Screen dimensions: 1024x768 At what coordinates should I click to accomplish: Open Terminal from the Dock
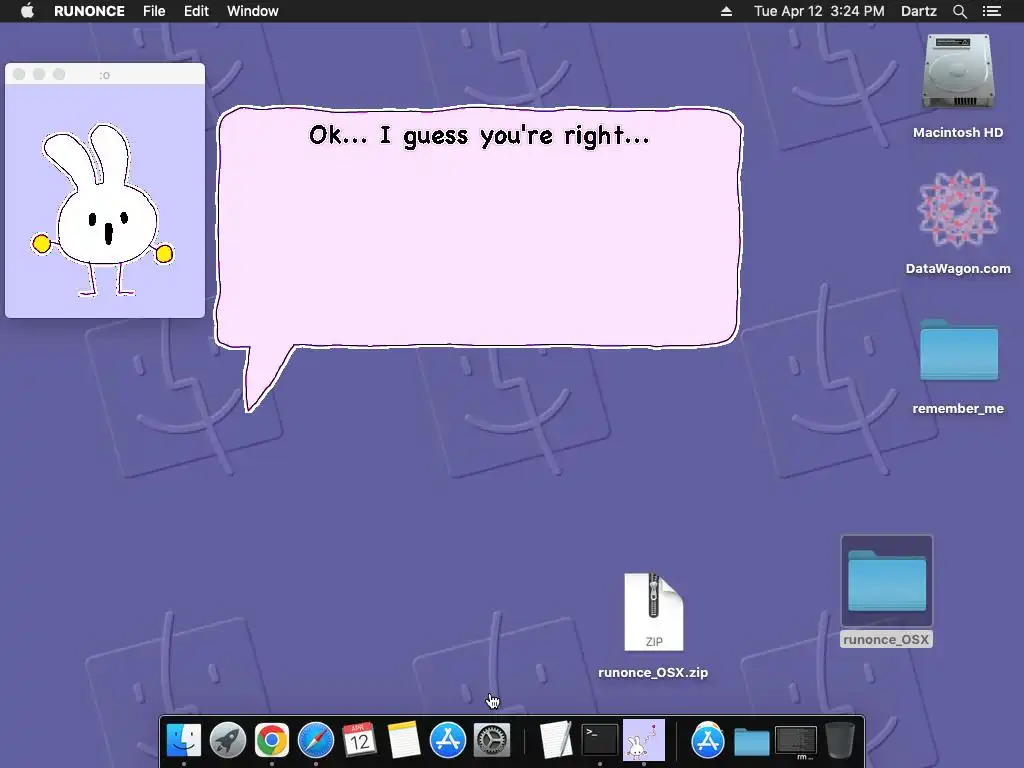tap(600, 741)
